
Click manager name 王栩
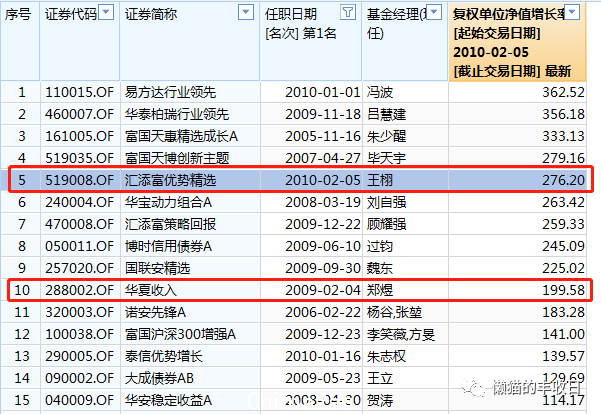[379, 180]
